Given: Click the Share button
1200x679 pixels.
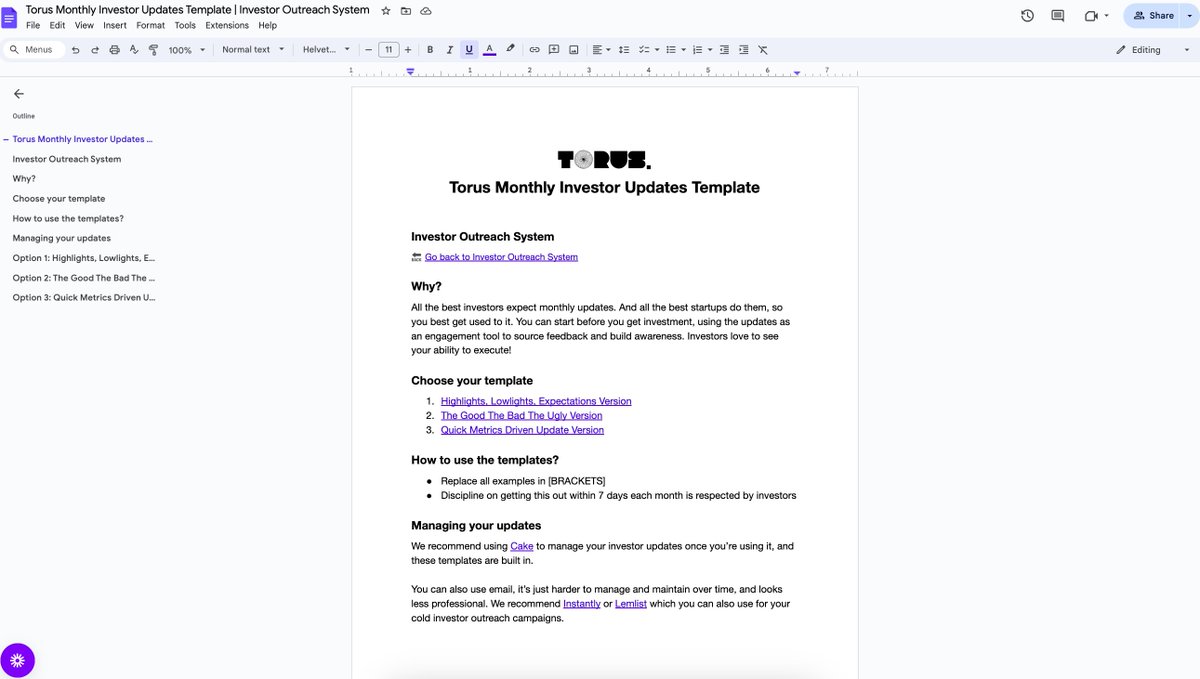Looking at the screenshot, I should pos(1152,16).
